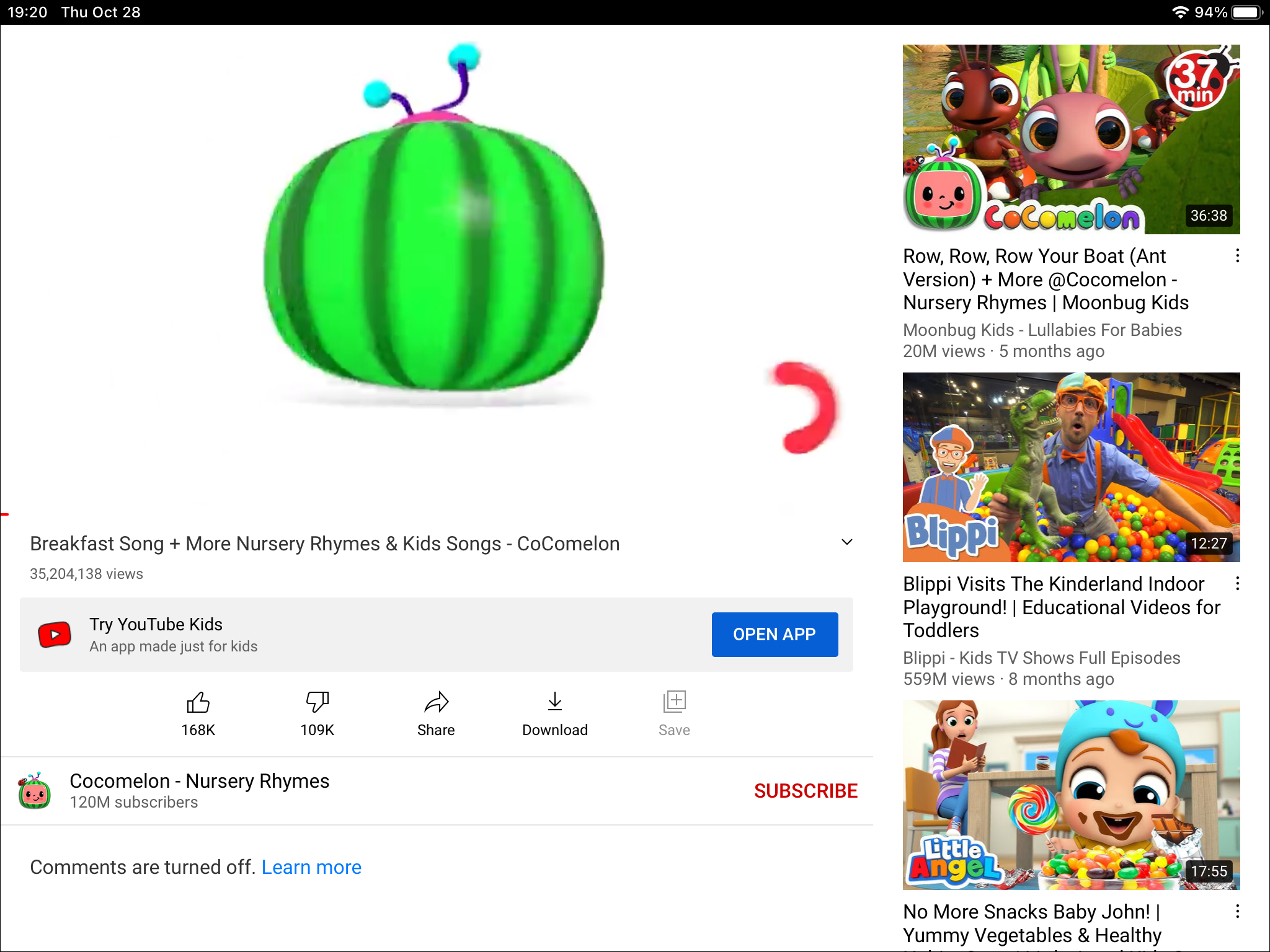Dislike the video with 109K thumbs down
Viewport: 1270px width, 952px height.
(317, 703)
